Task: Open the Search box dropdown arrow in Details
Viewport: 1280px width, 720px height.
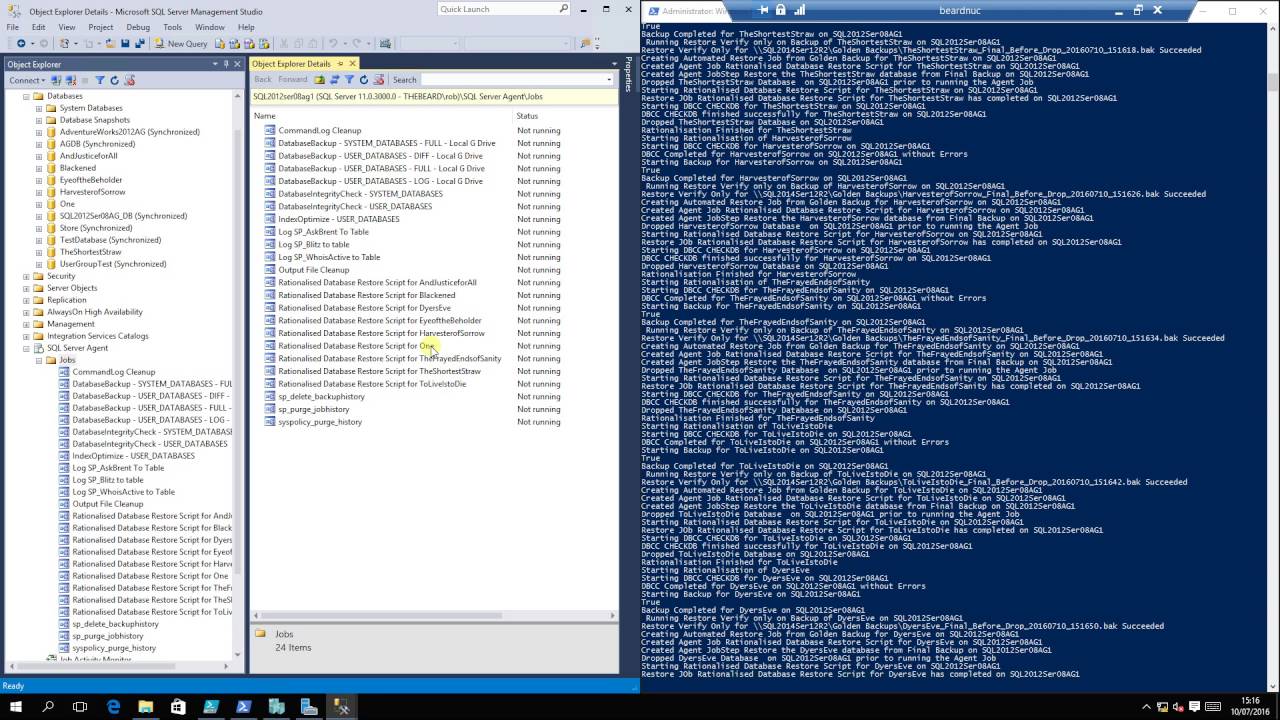Action: tap(609, 79)
